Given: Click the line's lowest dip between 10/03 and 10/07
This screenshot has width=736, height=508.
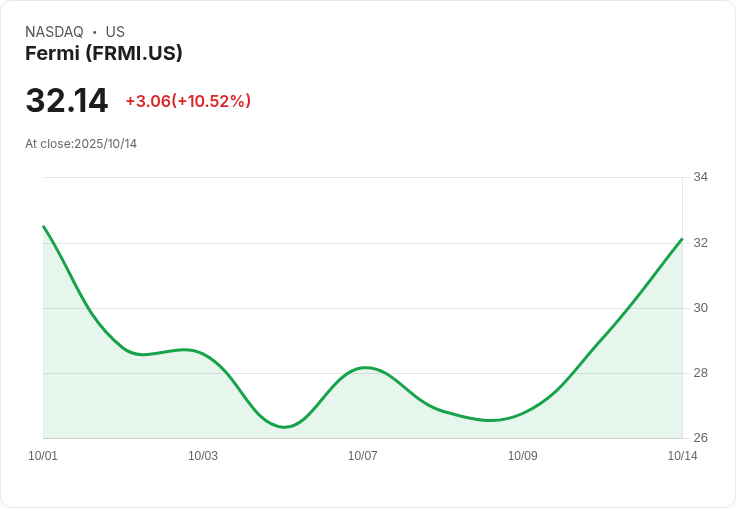Looking at the screenshot, I should [285, 427].
